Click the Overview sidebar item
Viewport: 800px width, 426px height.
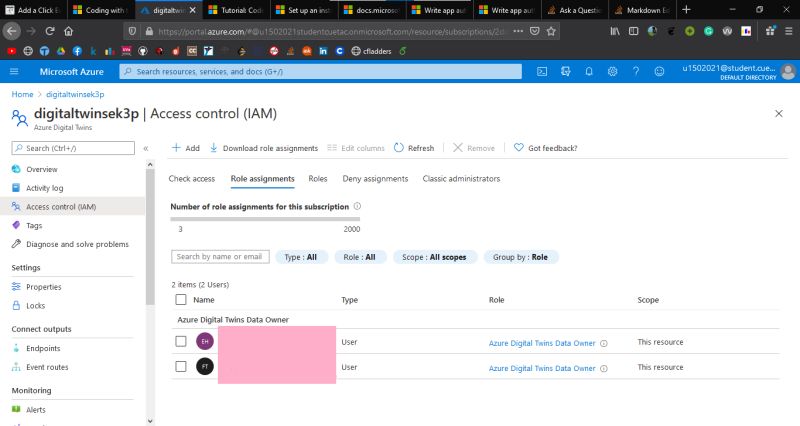pyautogui.click(x=42, y=169)
